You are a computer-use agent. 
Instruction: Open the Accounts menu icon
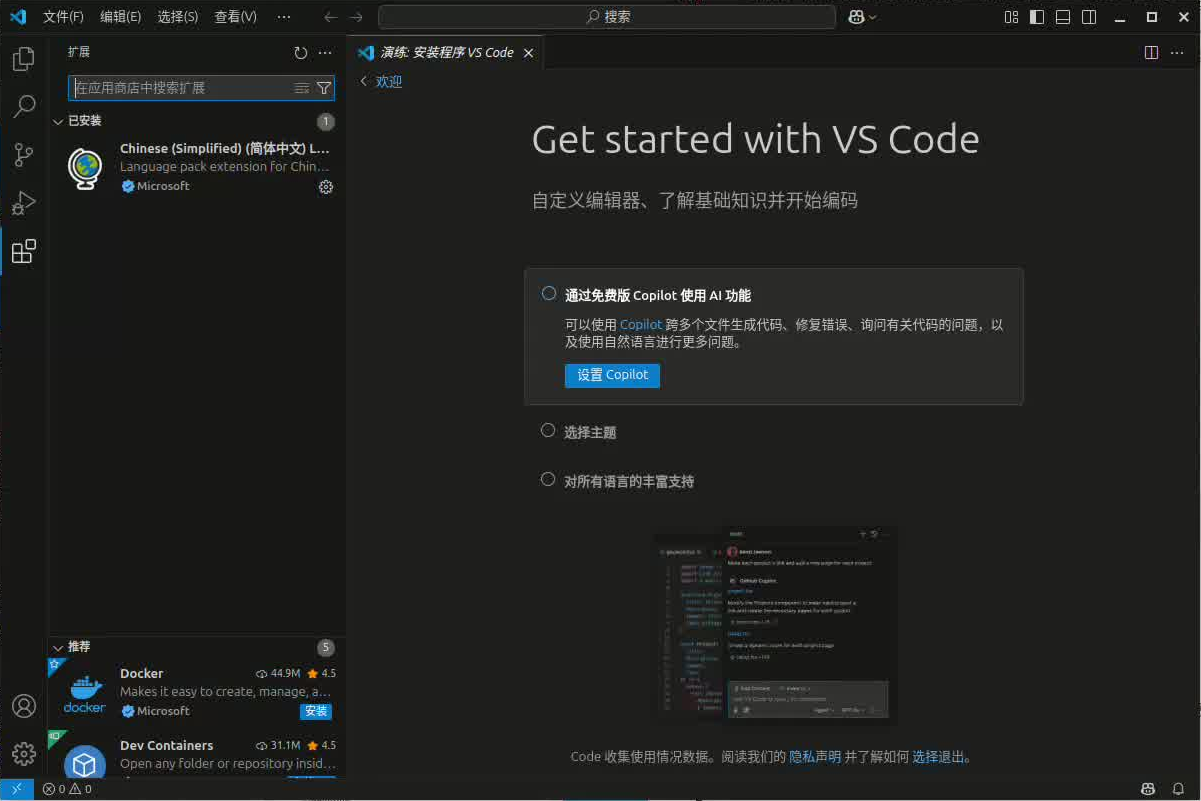pyautogui.click(x=23, y=705)
